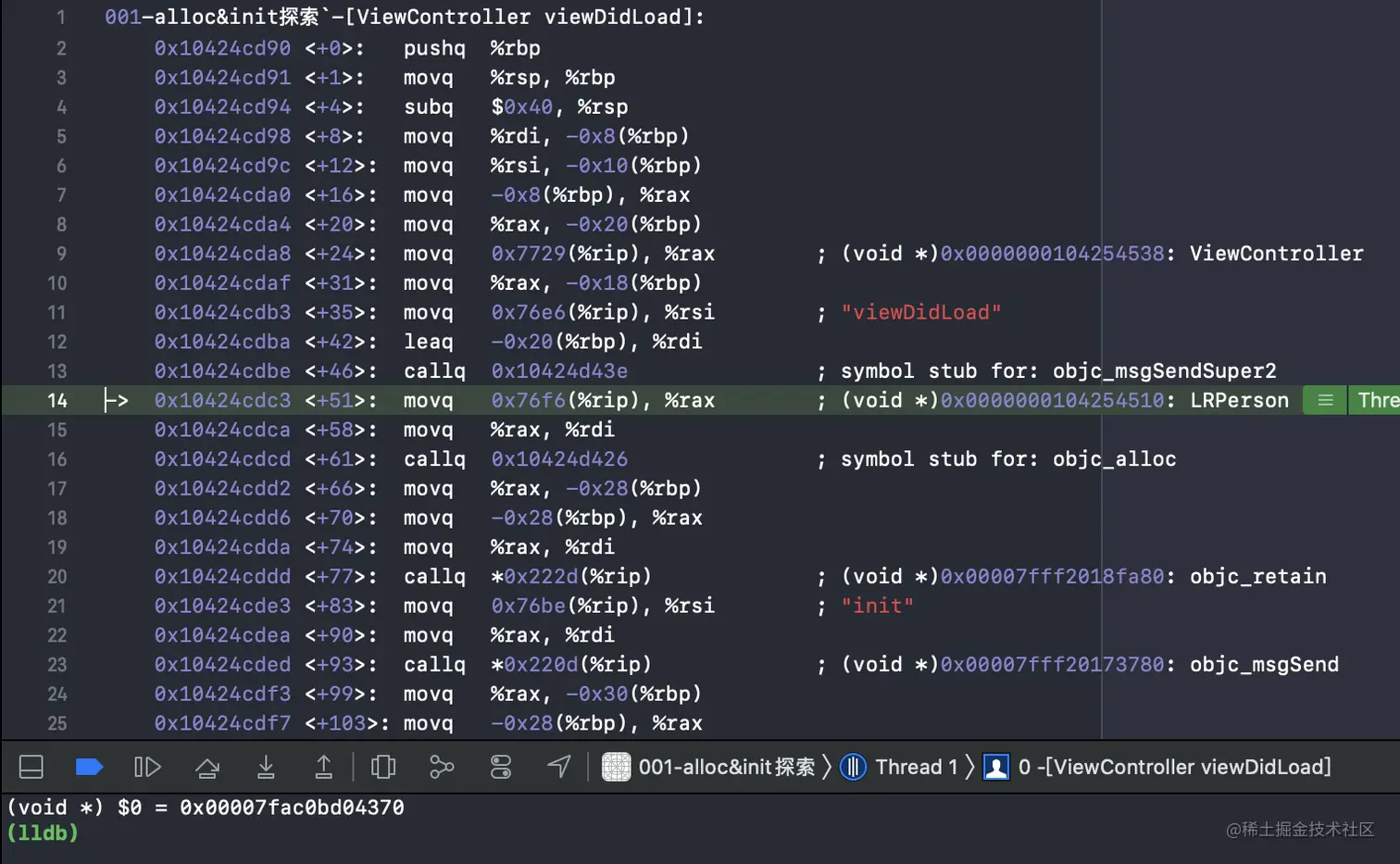Click the '0x76f6(%rip), %rax' operand
Viewport: 1400px width, 864px height.
pyautogui.click(x=603, y=400)
